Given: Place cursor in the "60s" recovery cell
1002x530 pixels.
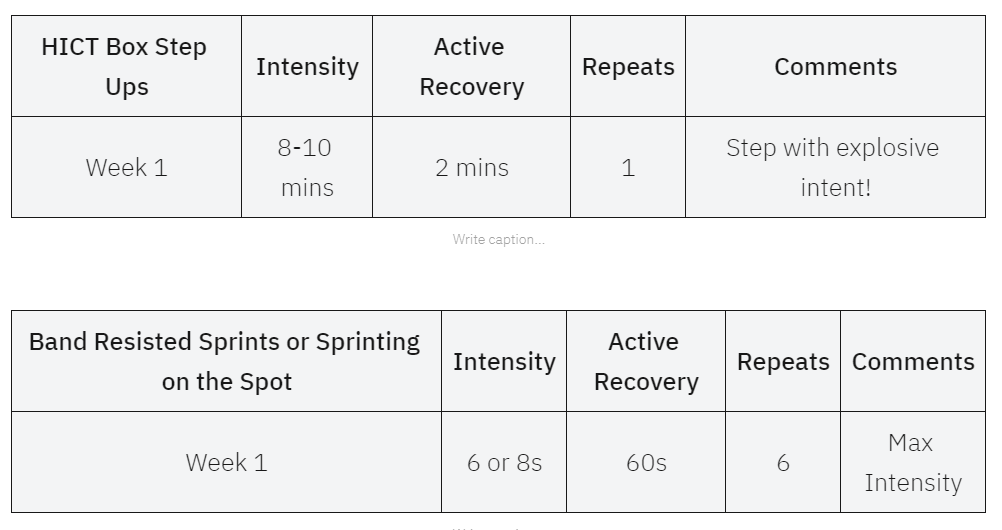Looking at the screenshot, I should coord(645,463).
